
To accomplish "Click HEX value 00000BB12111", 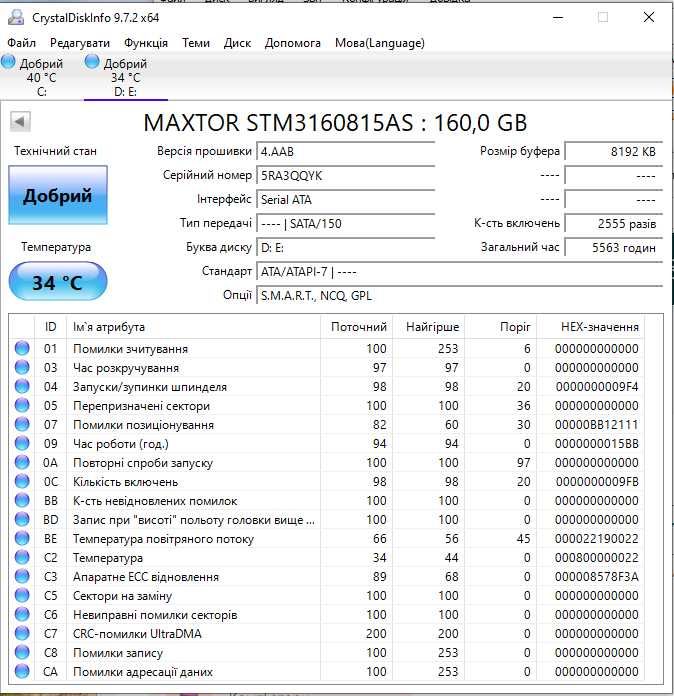I will coord(596,425).
